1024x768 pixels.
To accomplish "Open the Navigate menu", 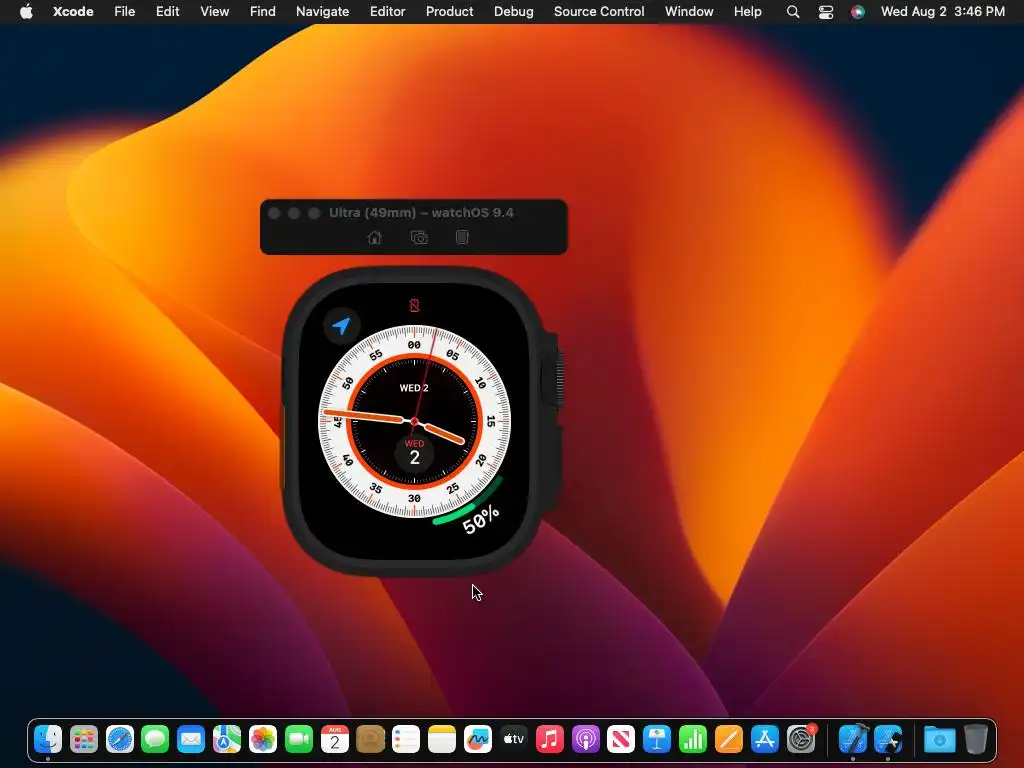I will click(323, 12).
